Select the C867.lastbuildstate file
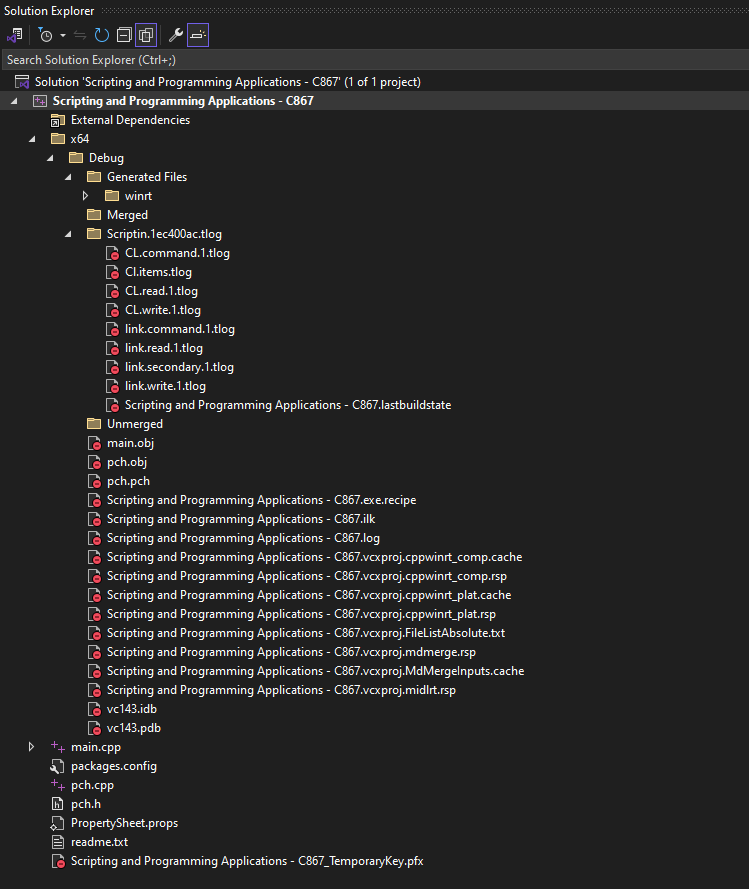 (288, 405)
